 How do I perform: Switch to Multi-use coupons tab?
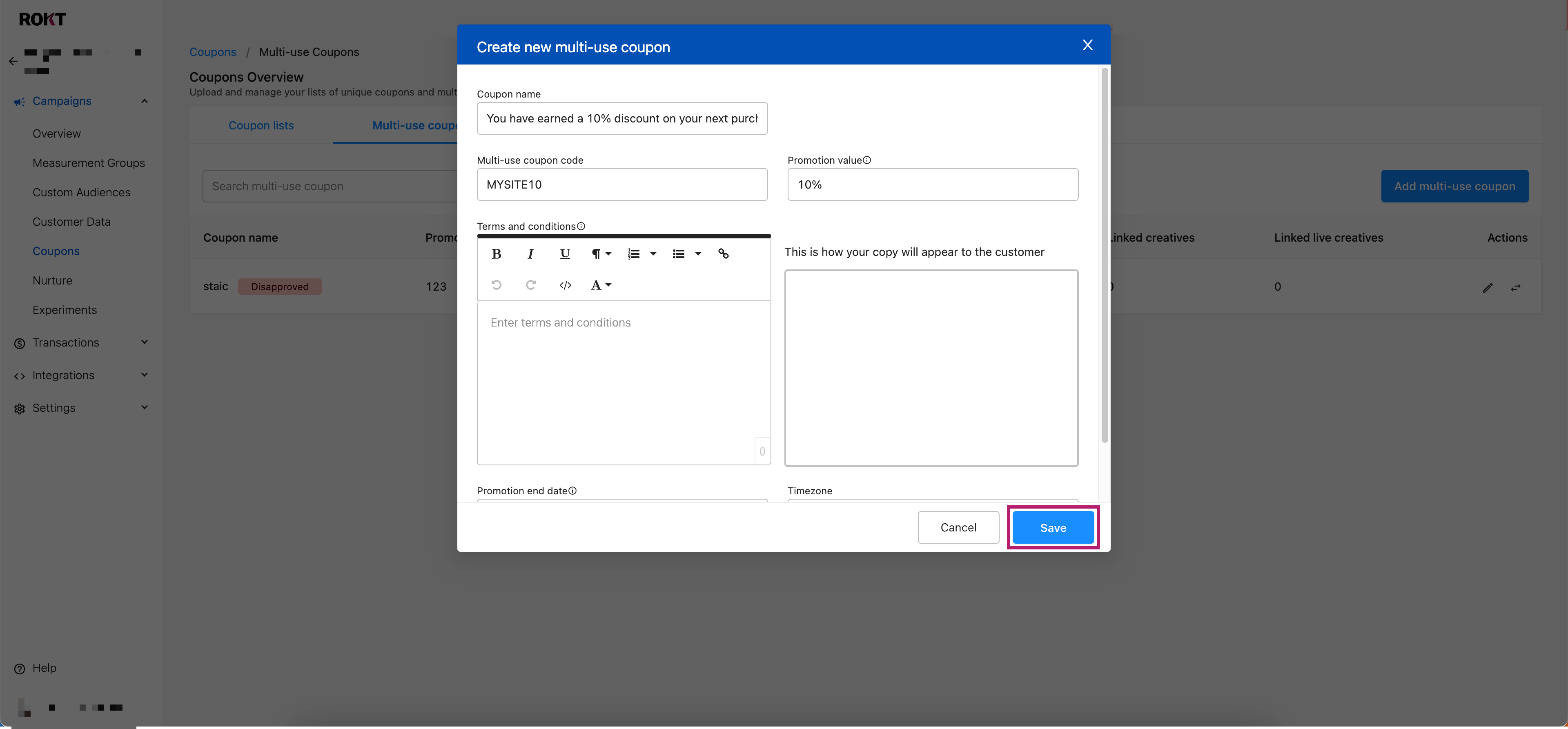tap(414, 125)
